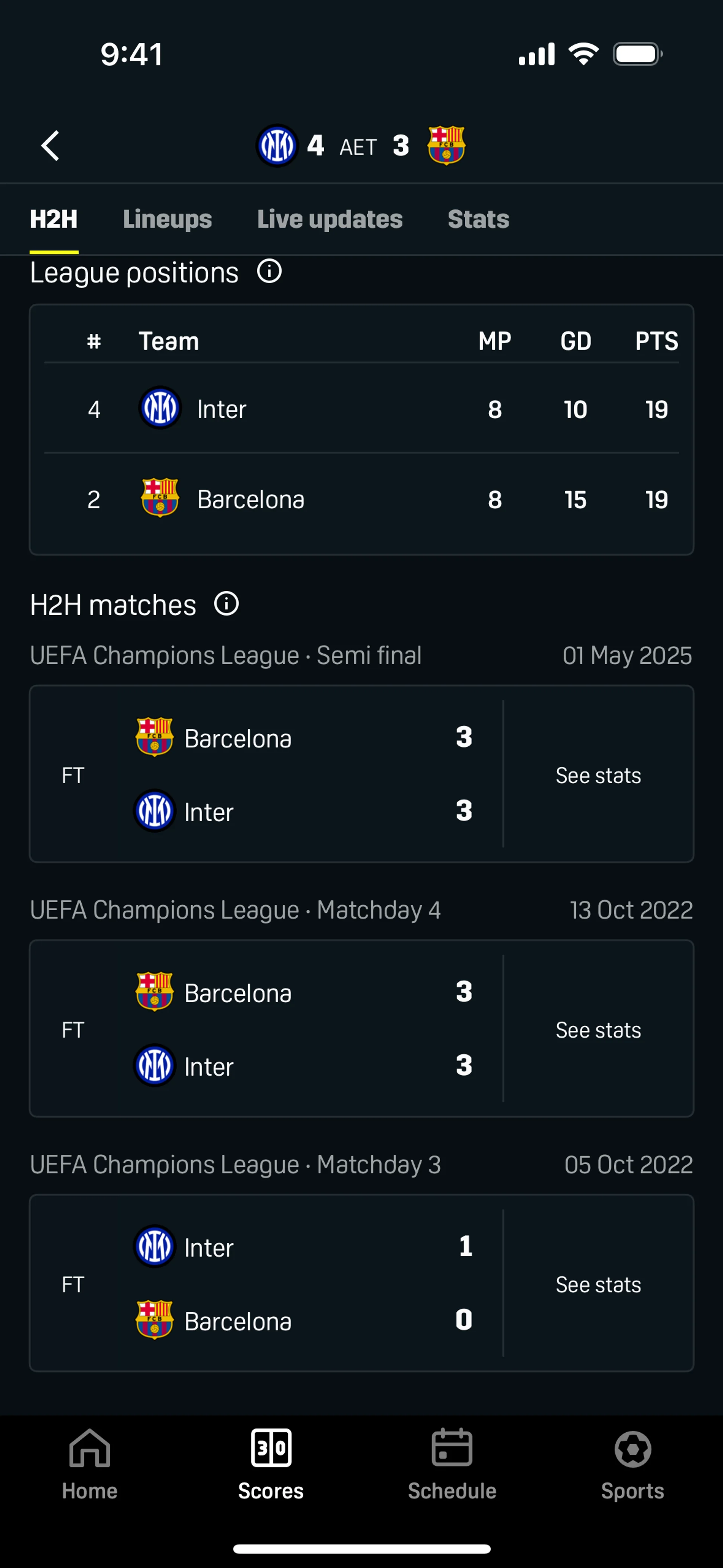This screenshot has width=723, height=1568.
Task: Go to Home in the bottom bar
Action: coord(90,1464)
